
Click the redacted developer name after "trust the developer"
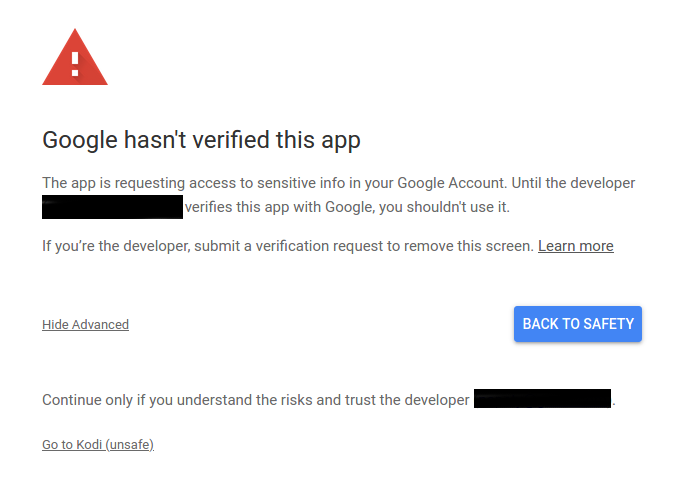click(542, 399)
